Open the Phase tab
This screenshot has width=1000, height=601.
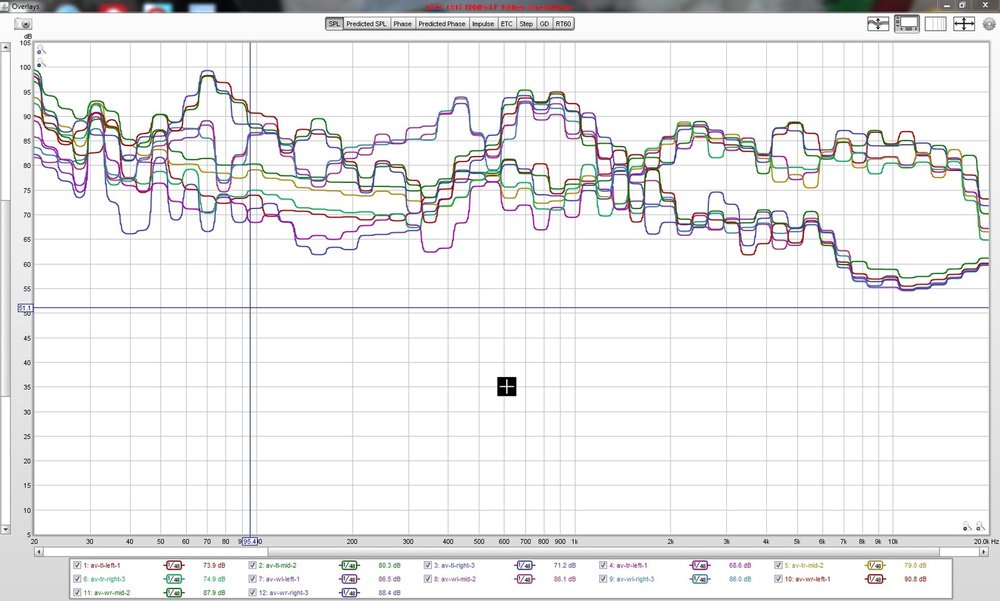pyautogui.click(x=402, y=24)
